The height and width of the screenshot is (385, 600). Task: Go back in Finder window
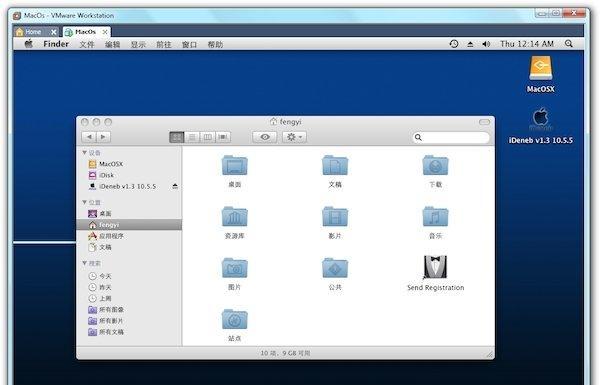pos(89,137)
